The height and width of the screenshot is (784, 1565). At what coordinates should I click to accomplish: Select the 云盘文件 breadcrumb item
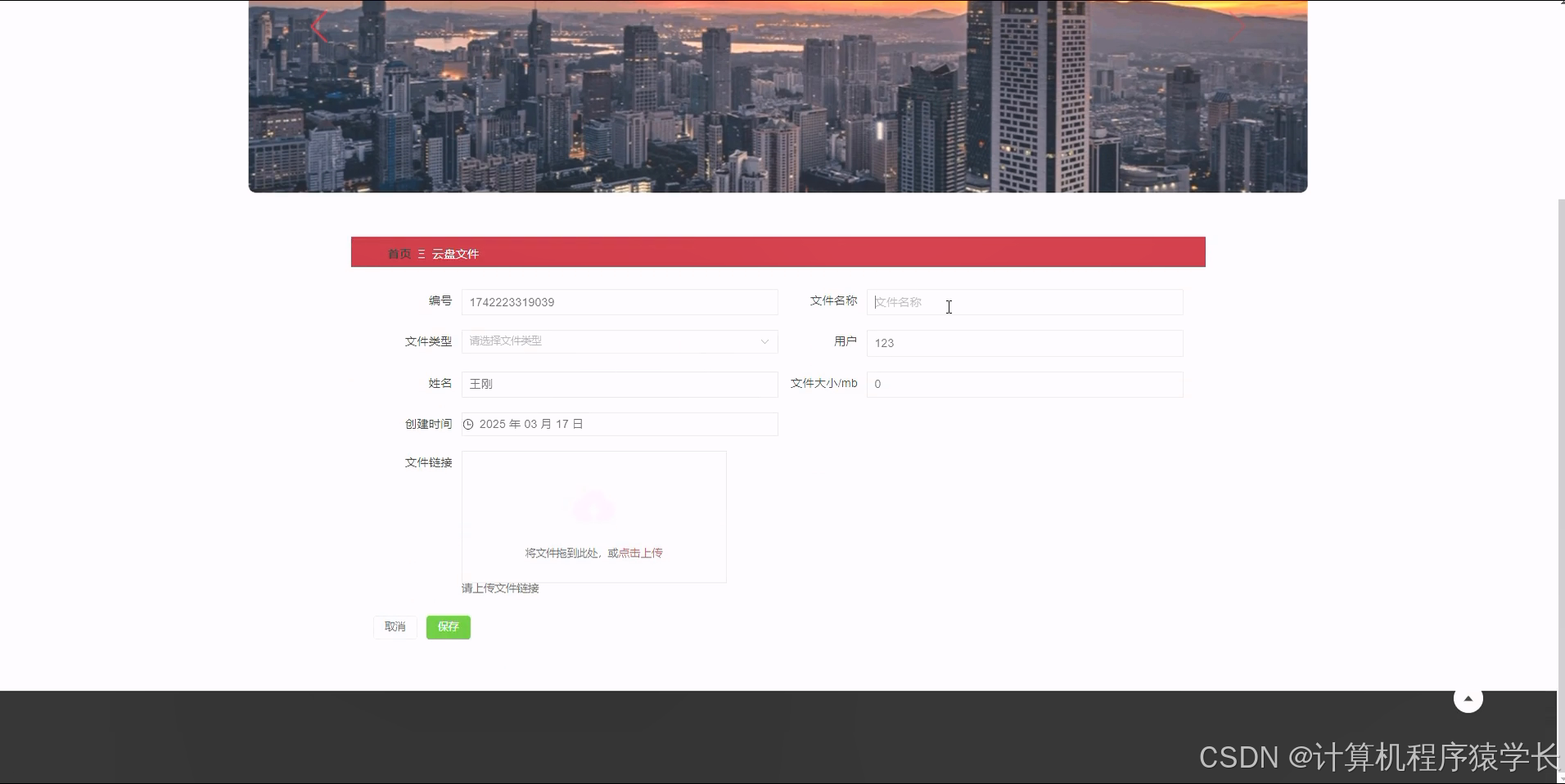click(x=456, y=254)
